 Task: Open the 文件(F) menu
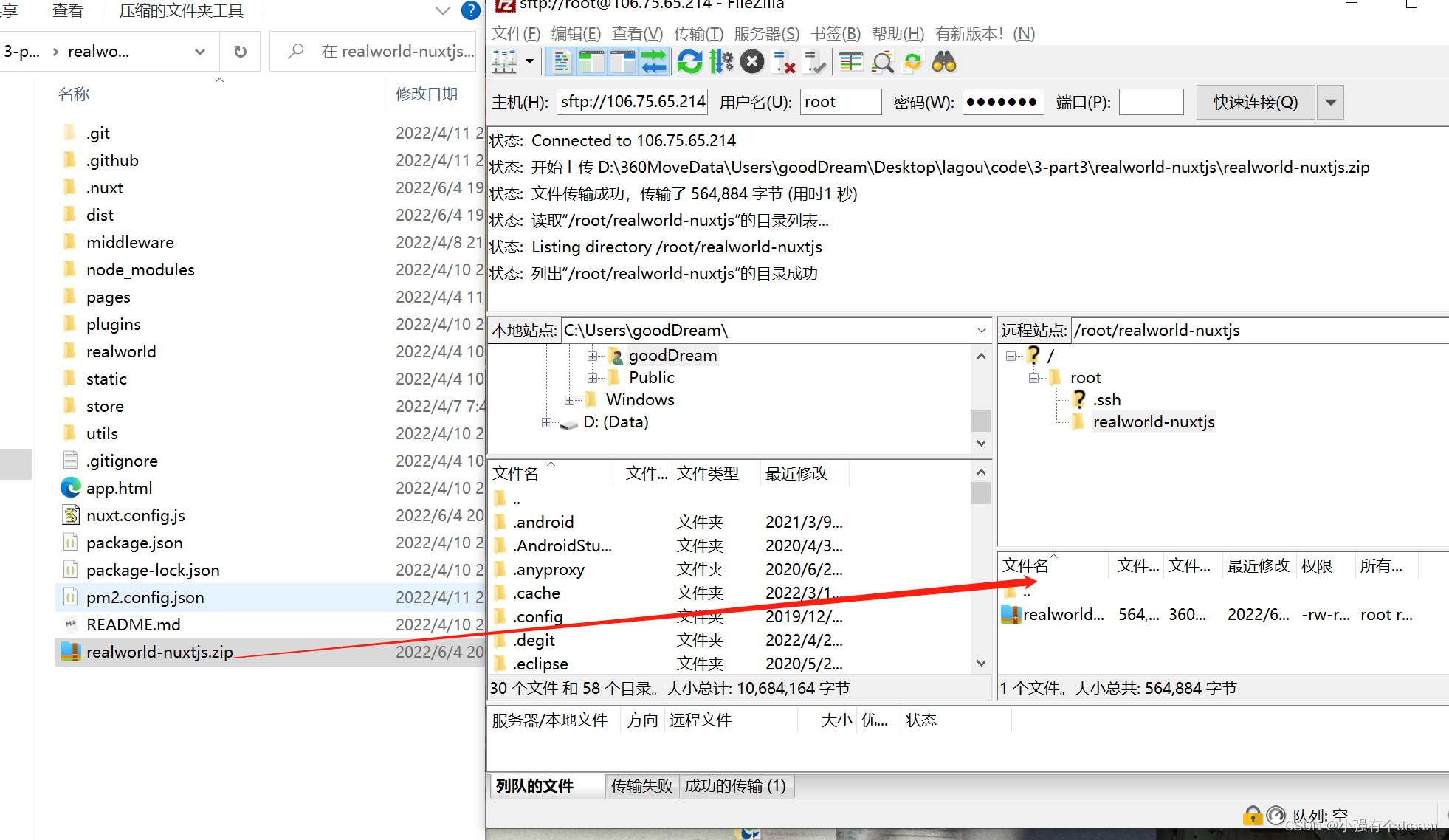tap(516, 33)
